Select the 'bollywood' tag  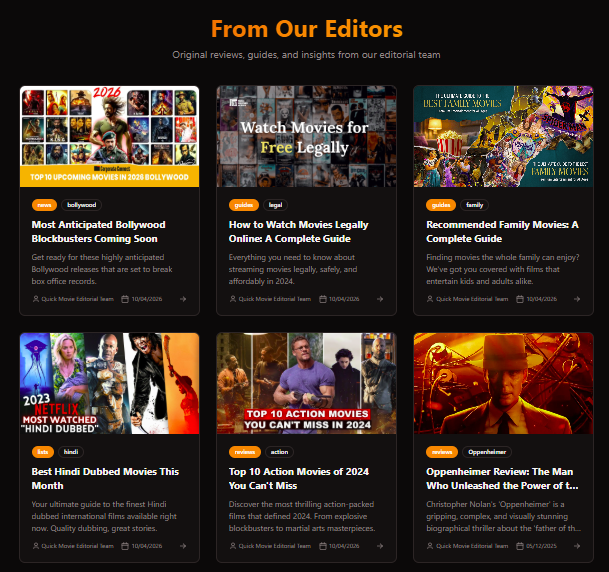point(82,205)
